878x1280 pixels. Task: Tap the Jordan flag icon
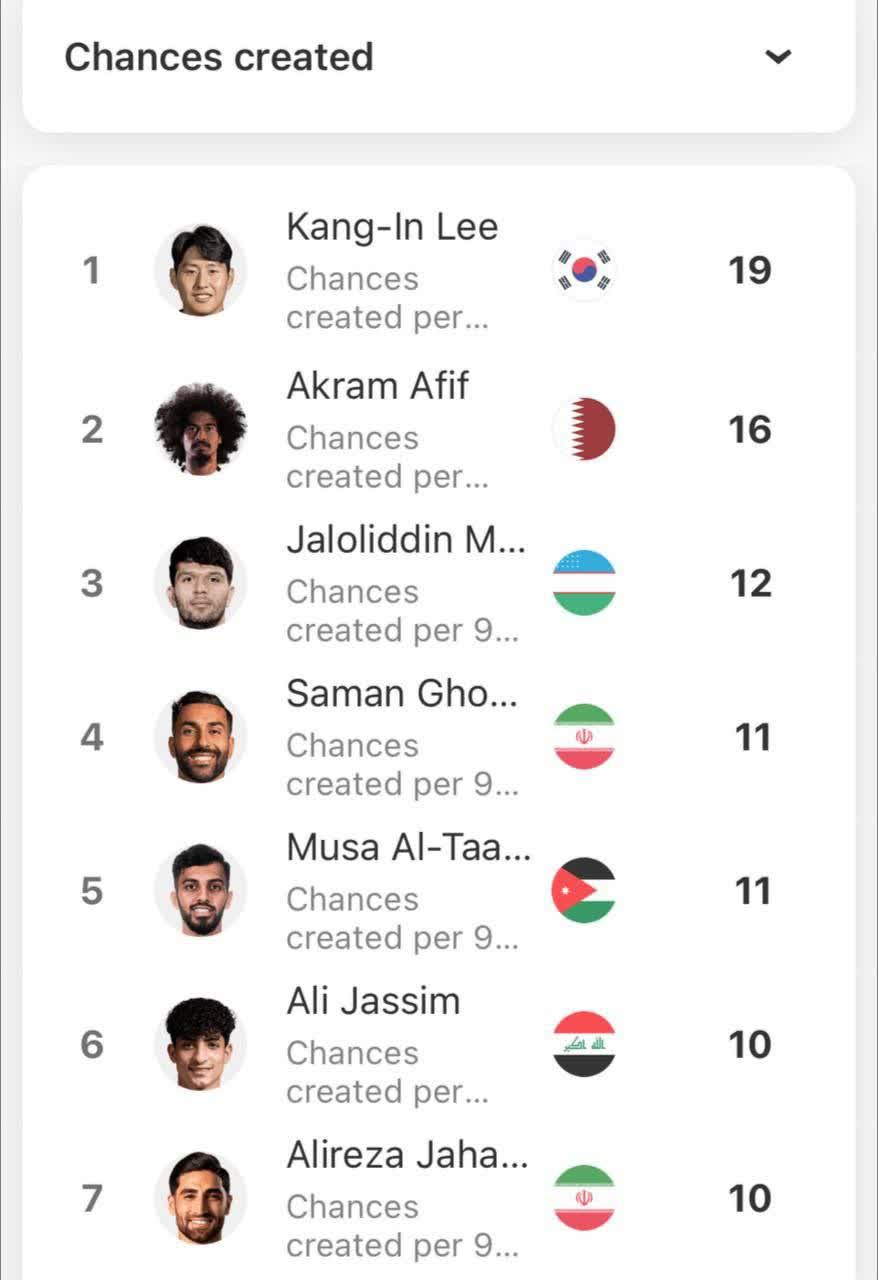(584, 890)
